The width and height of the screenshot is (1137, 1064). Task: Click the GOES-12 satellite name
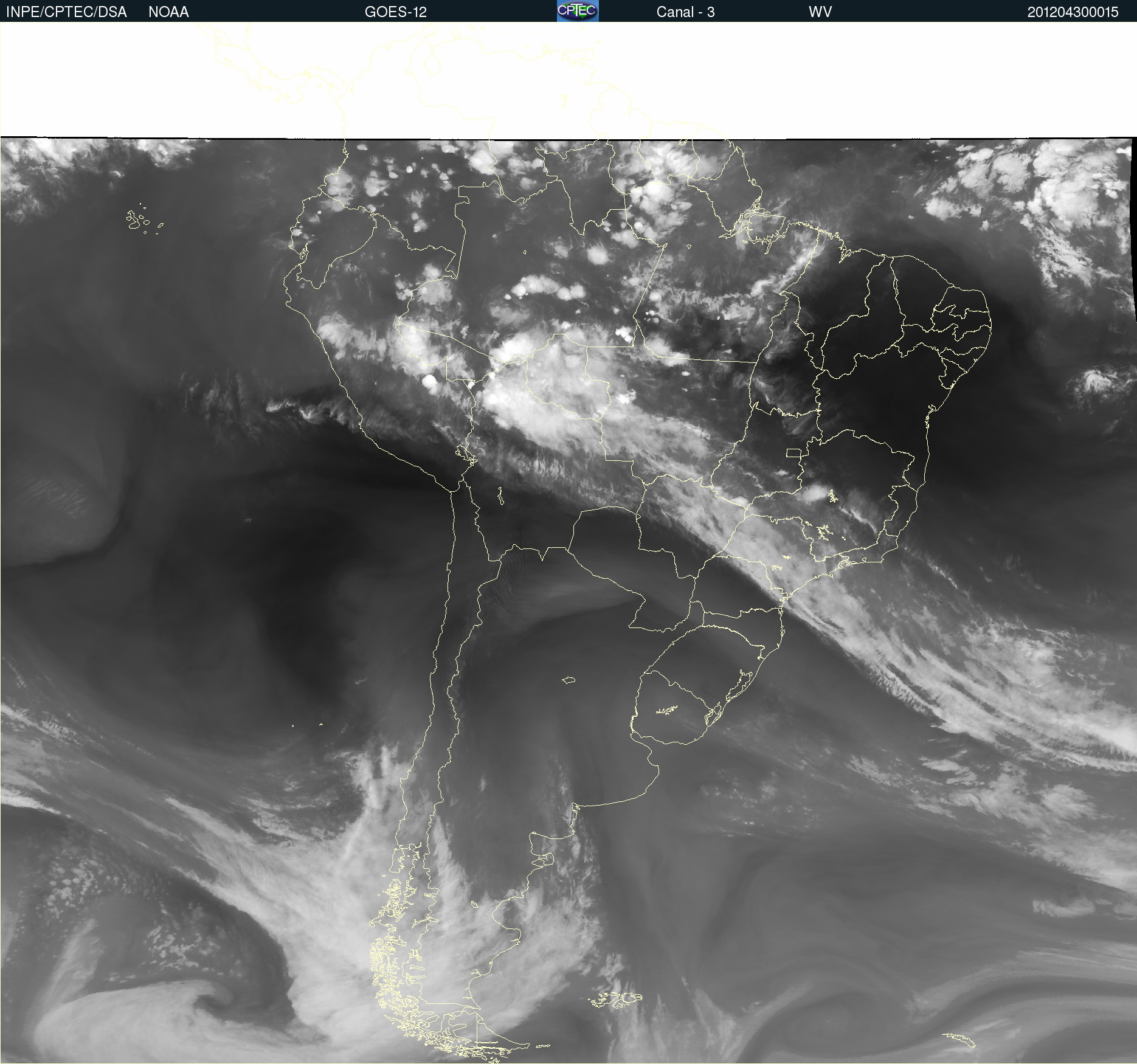[395, 12]
